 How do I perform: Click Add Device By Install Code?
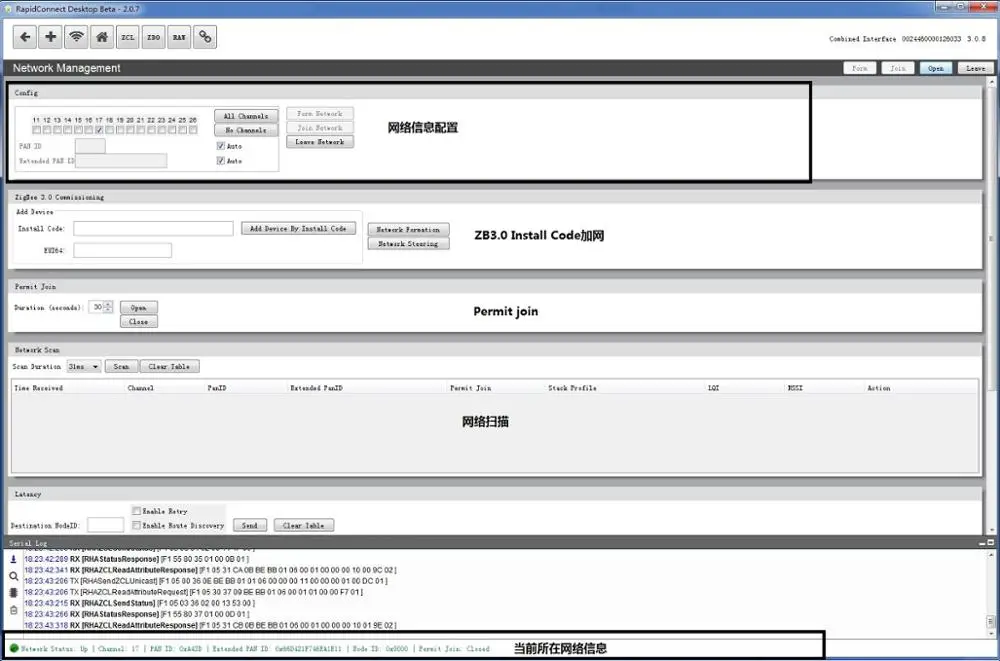298,228
